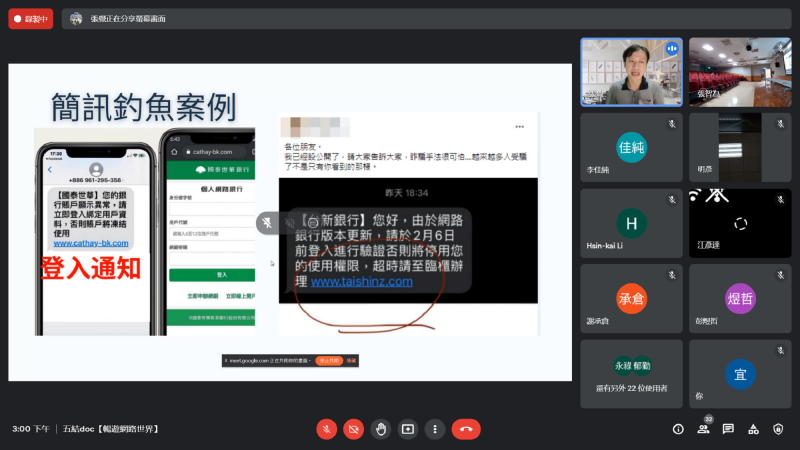
Task: Click the home icon in phone browser
Action: point(174,152)
